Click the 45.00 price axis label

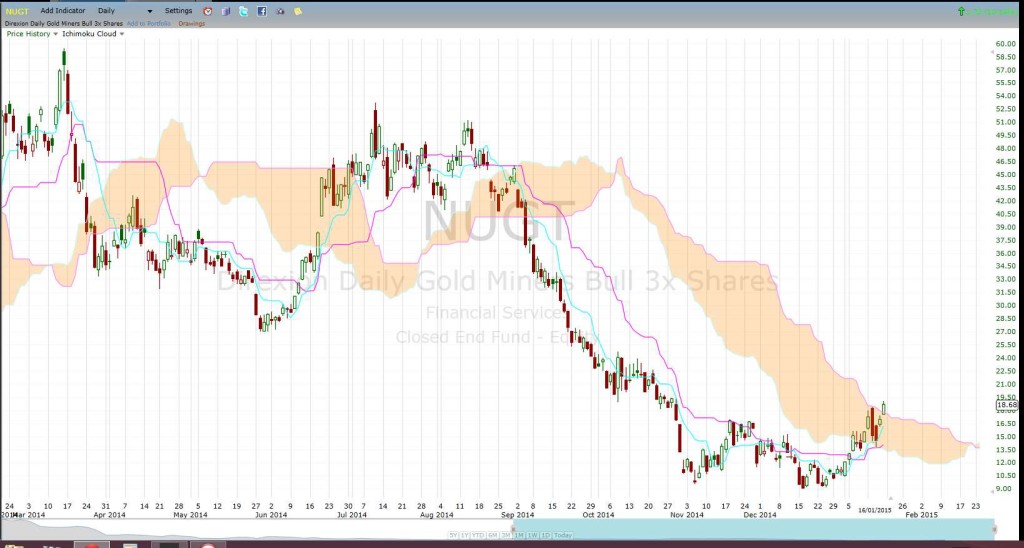[x=1005, y=174]
